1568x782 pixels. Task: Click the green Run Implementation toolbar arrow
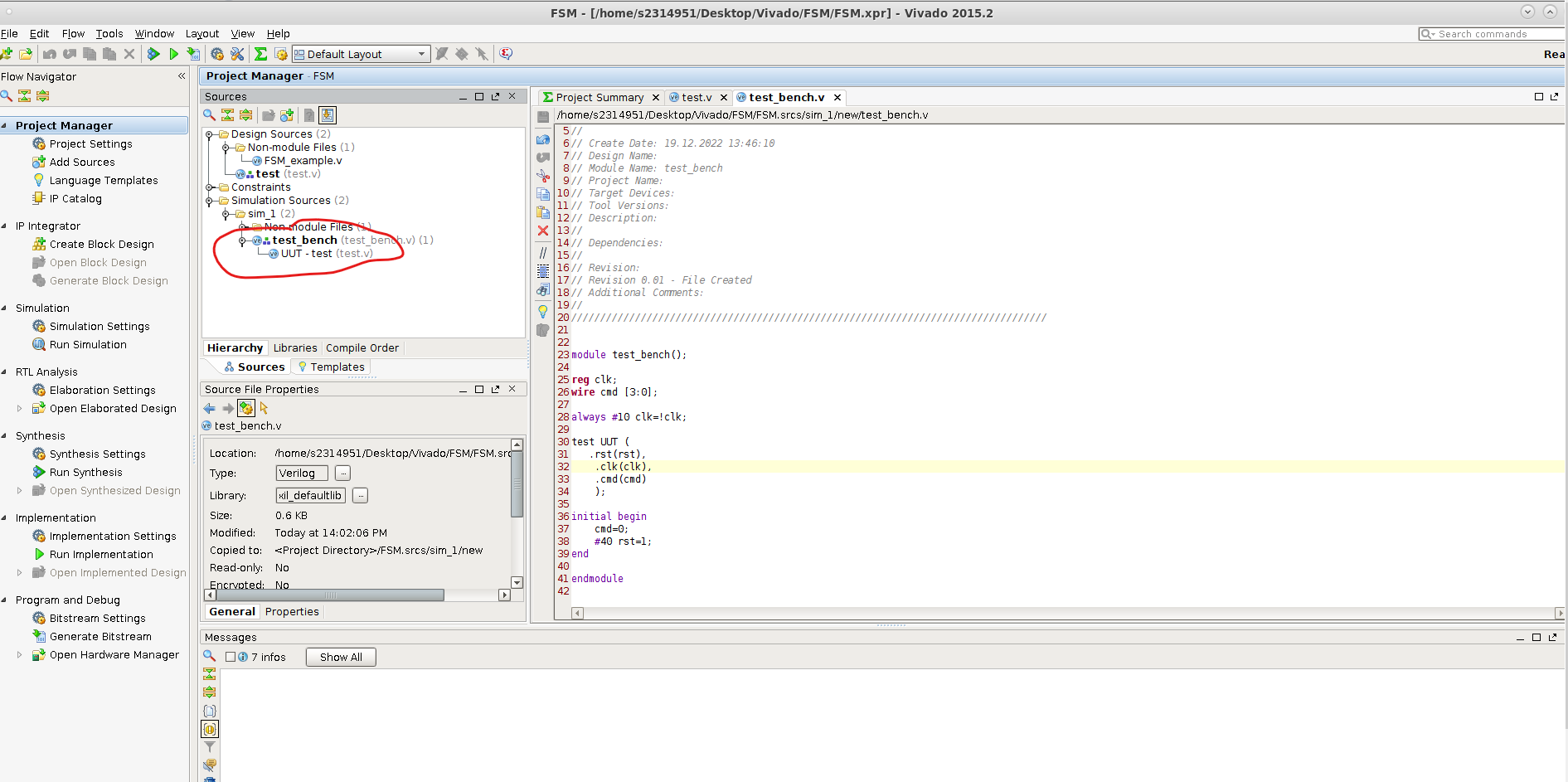click(173, 54)
